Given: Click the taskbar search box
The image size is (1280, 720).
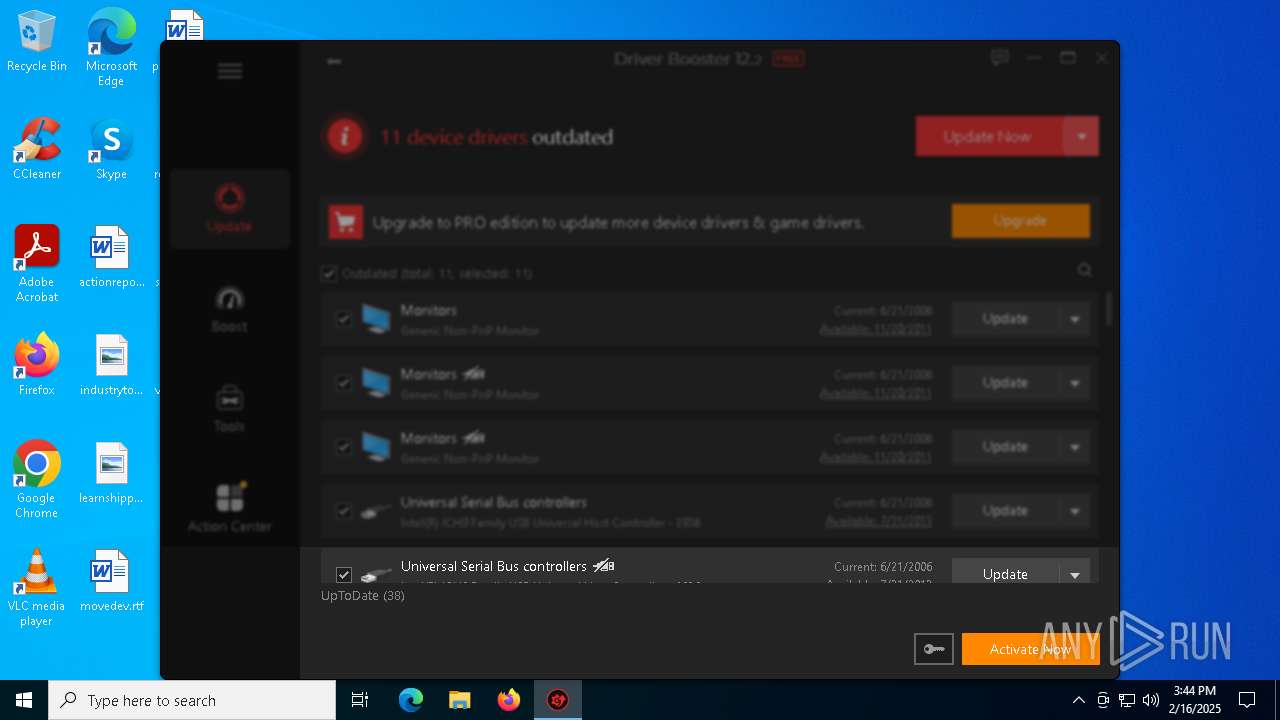Looking at the screenshot, I should pyautogui.click(x=192, y=700).
